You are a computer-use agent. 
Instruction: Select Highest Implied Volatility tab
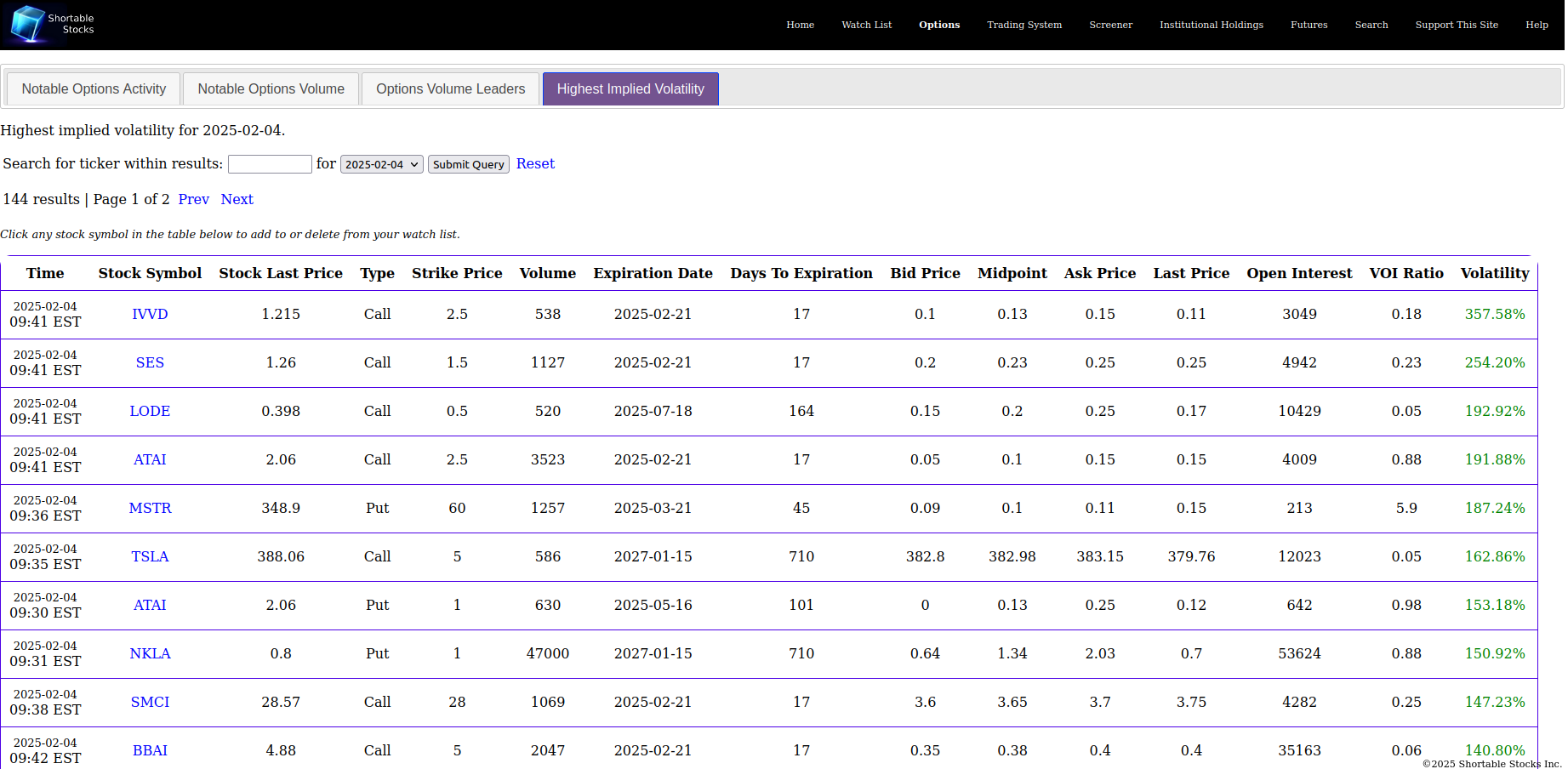coord(630,88)
